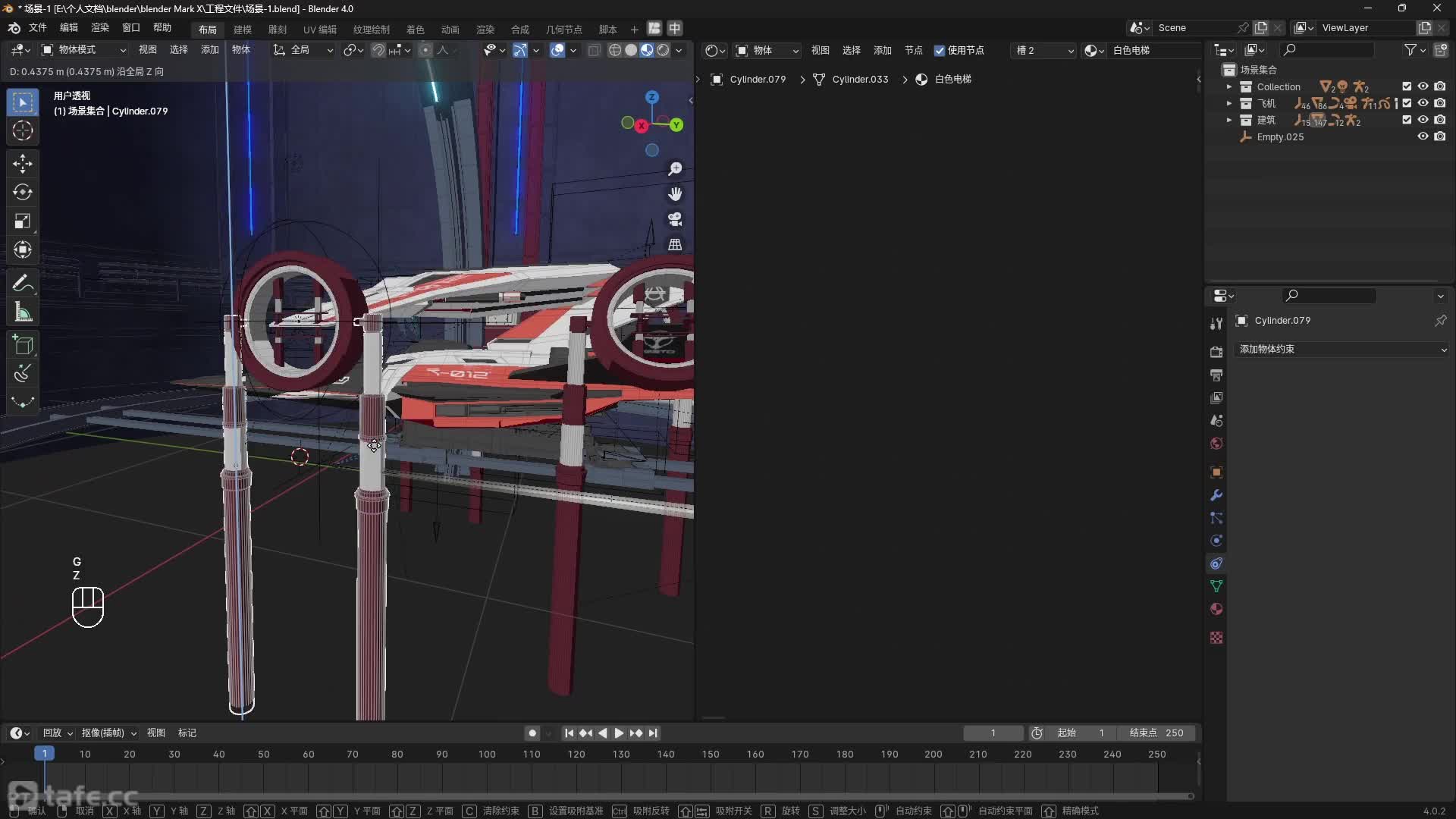
Task: Jump to the end frame
Action: [653, 733]
